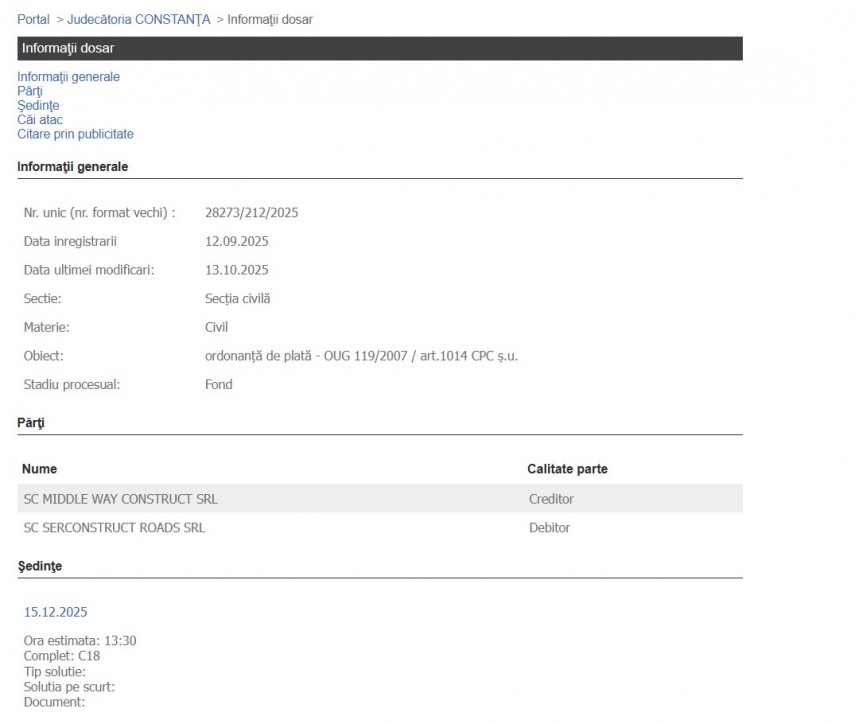Image resolution: width=855 pixels, height=724 pixels.
Task: Go to Ședințe navigation link
Action: click(38, 106)
